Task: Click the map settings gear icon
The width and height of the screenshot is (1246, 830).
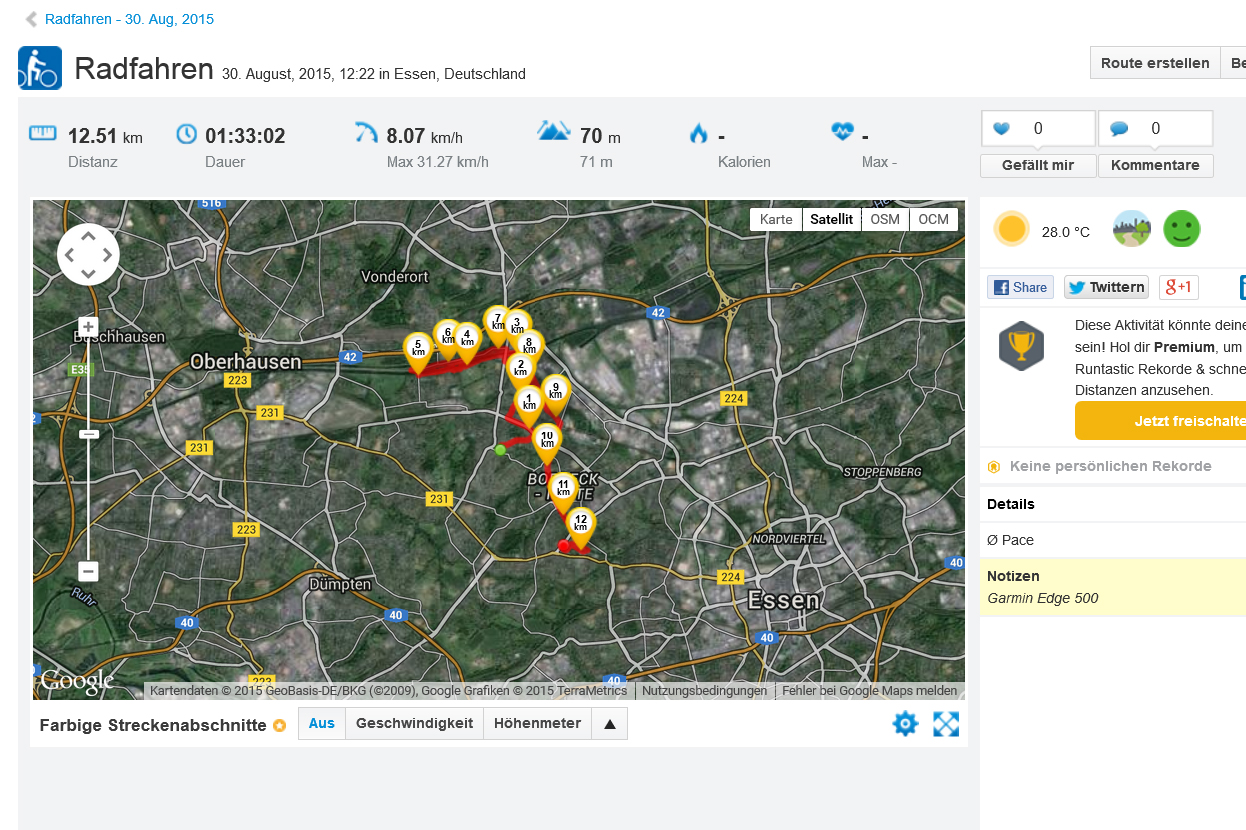Action: tap(905, 724)
